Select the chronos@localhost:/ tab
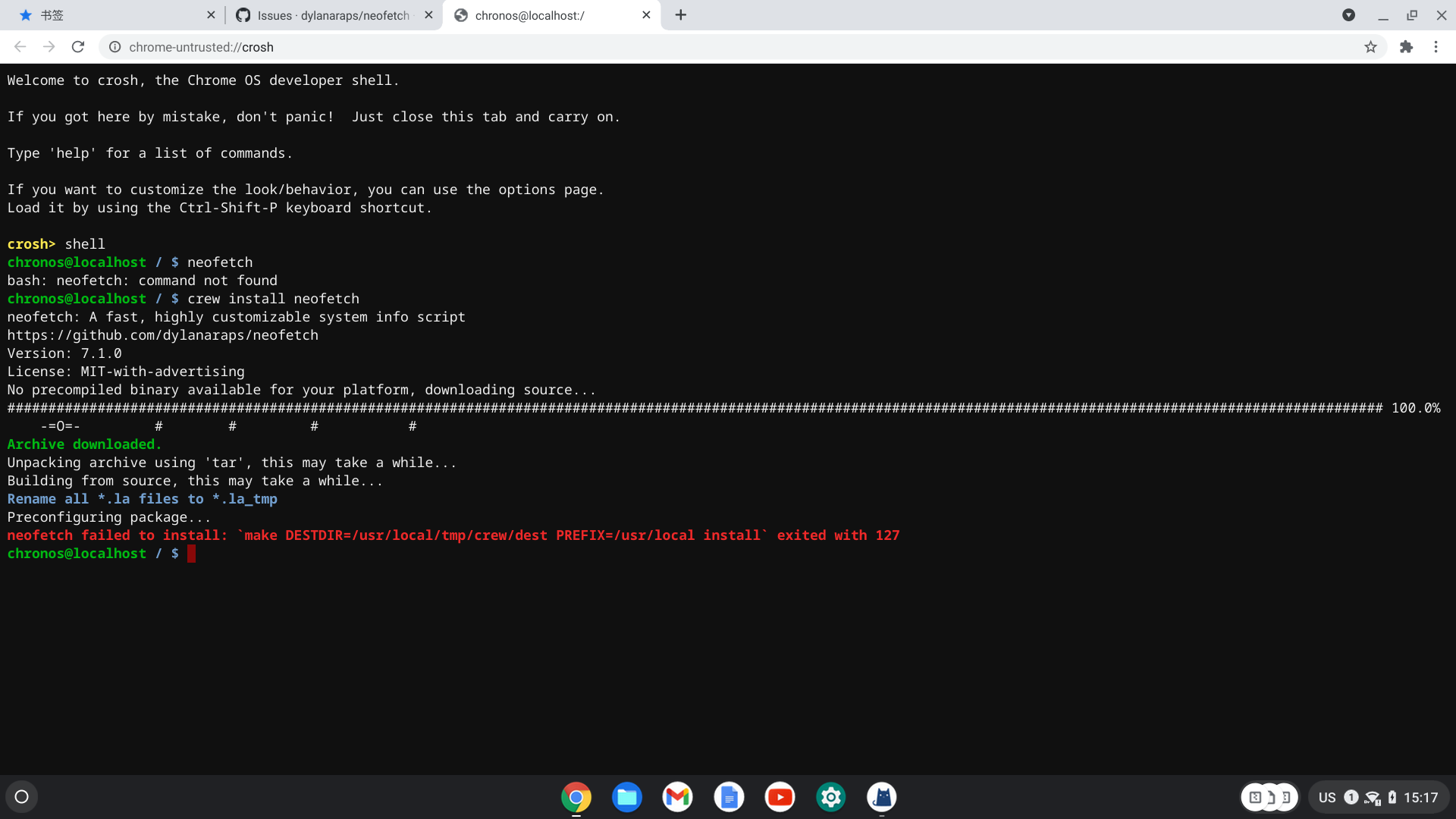 coord(552,15)
